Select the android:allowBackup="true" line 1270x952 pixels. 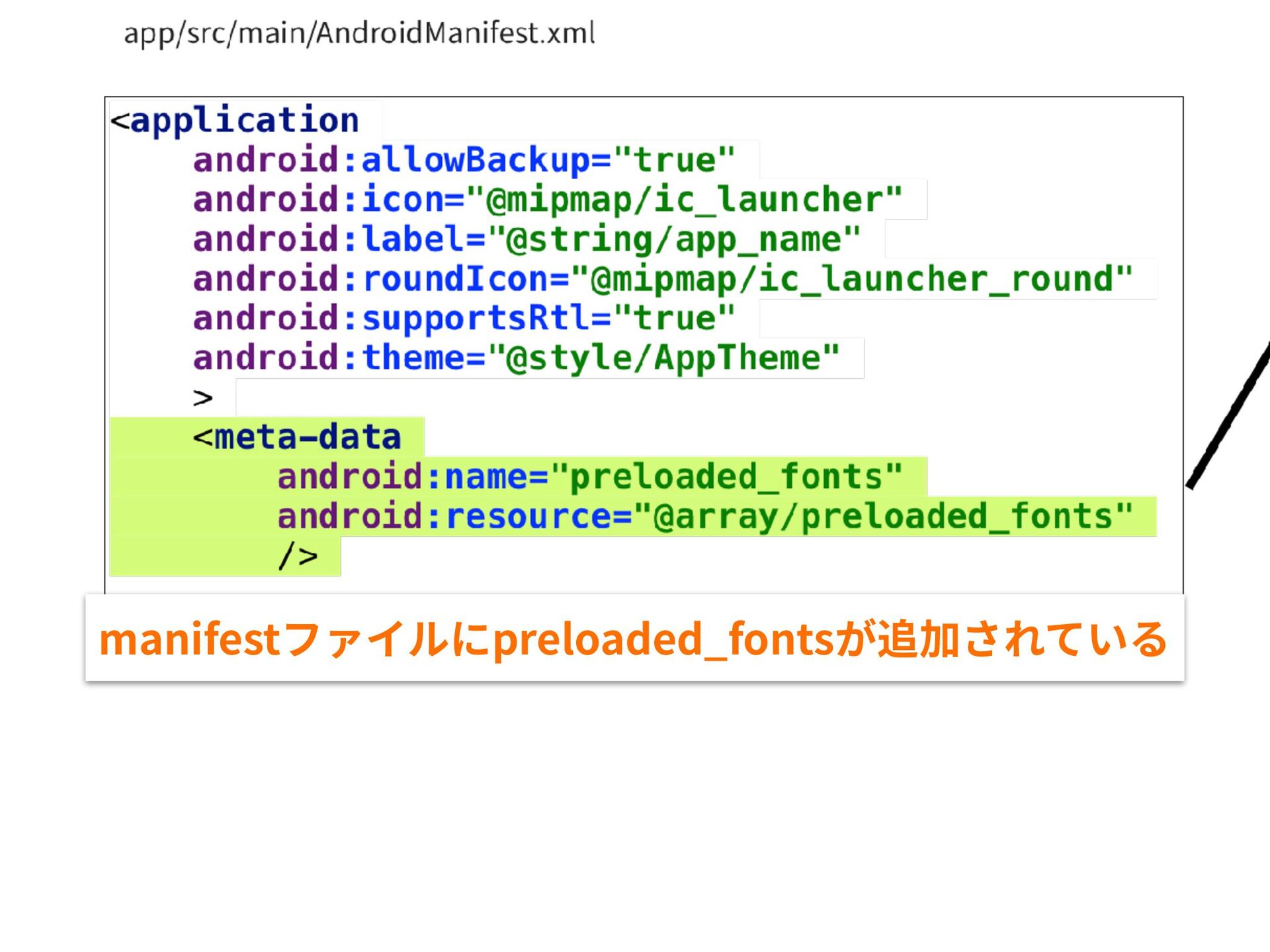[x=464, y=160]
